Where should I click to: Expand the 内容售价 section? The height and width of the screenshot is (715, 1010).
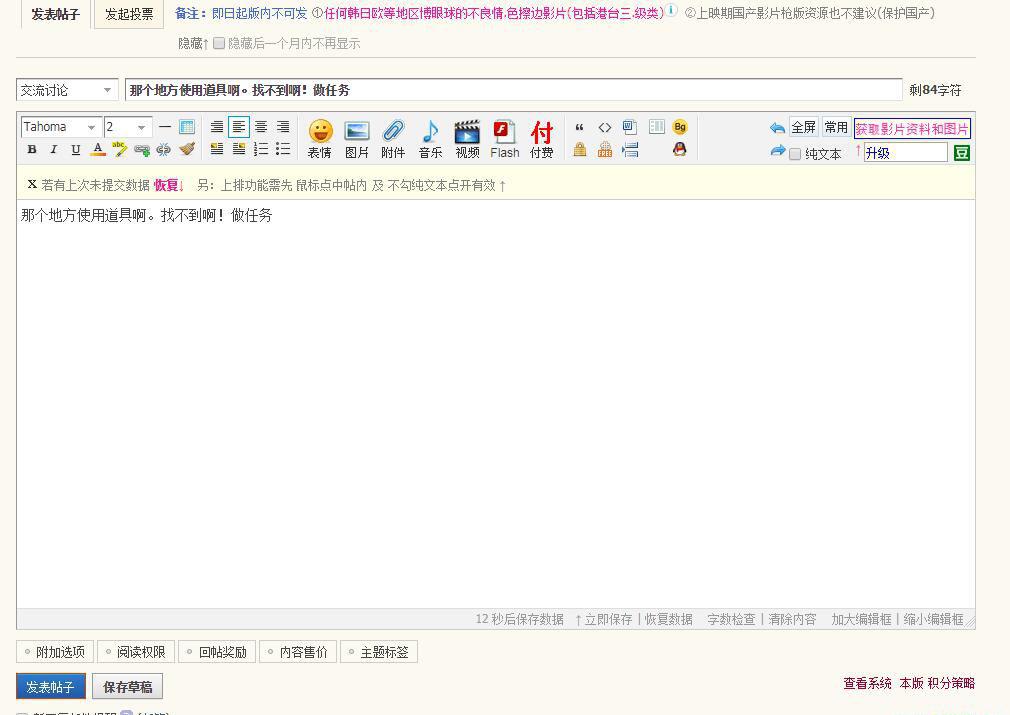(298, 652)
